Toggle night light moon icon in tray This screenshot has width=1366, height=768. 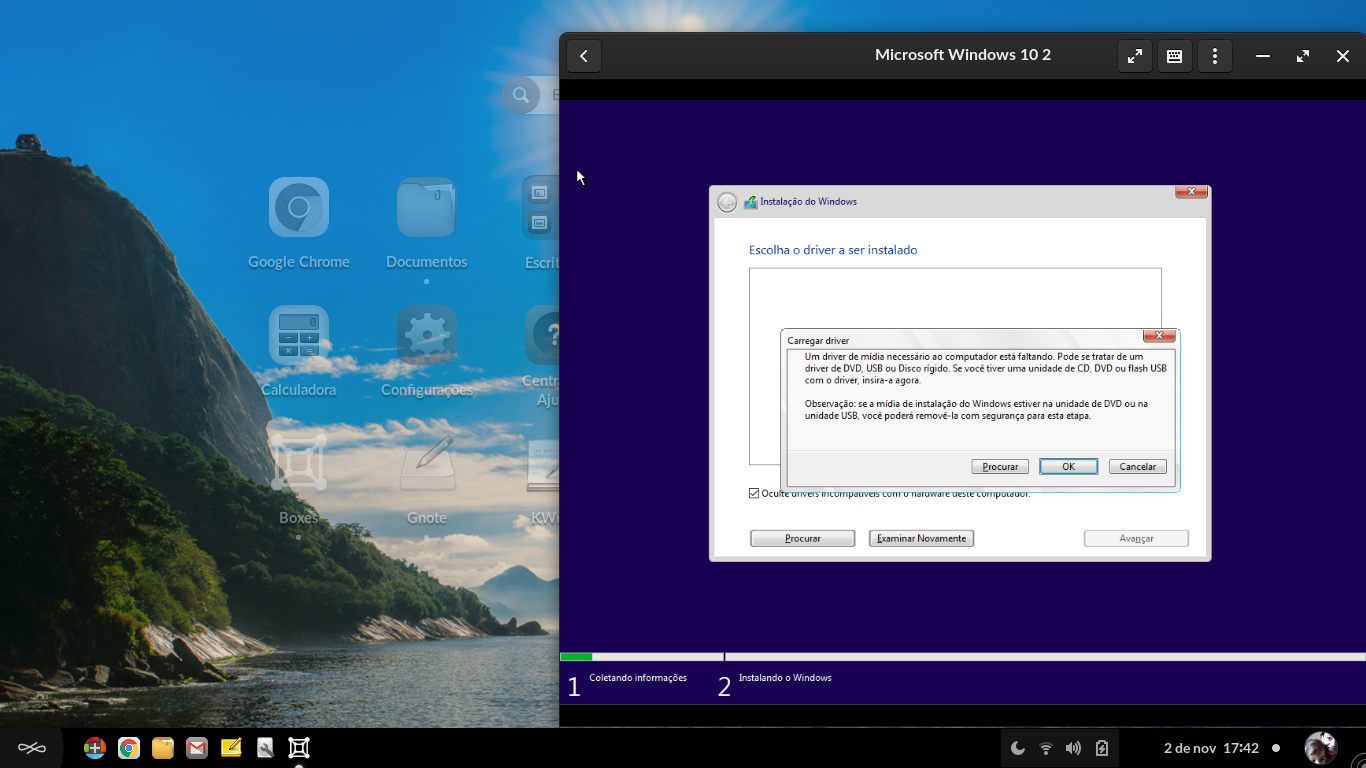(1018, 748)
